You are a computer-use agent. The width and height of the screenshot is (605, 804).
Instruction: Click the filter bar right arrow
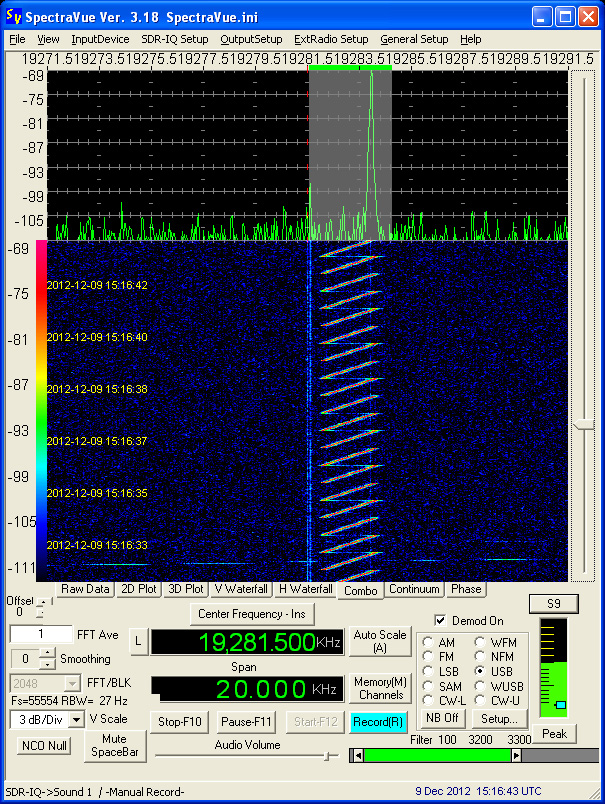pyautogui.click(x=516, y=755)
